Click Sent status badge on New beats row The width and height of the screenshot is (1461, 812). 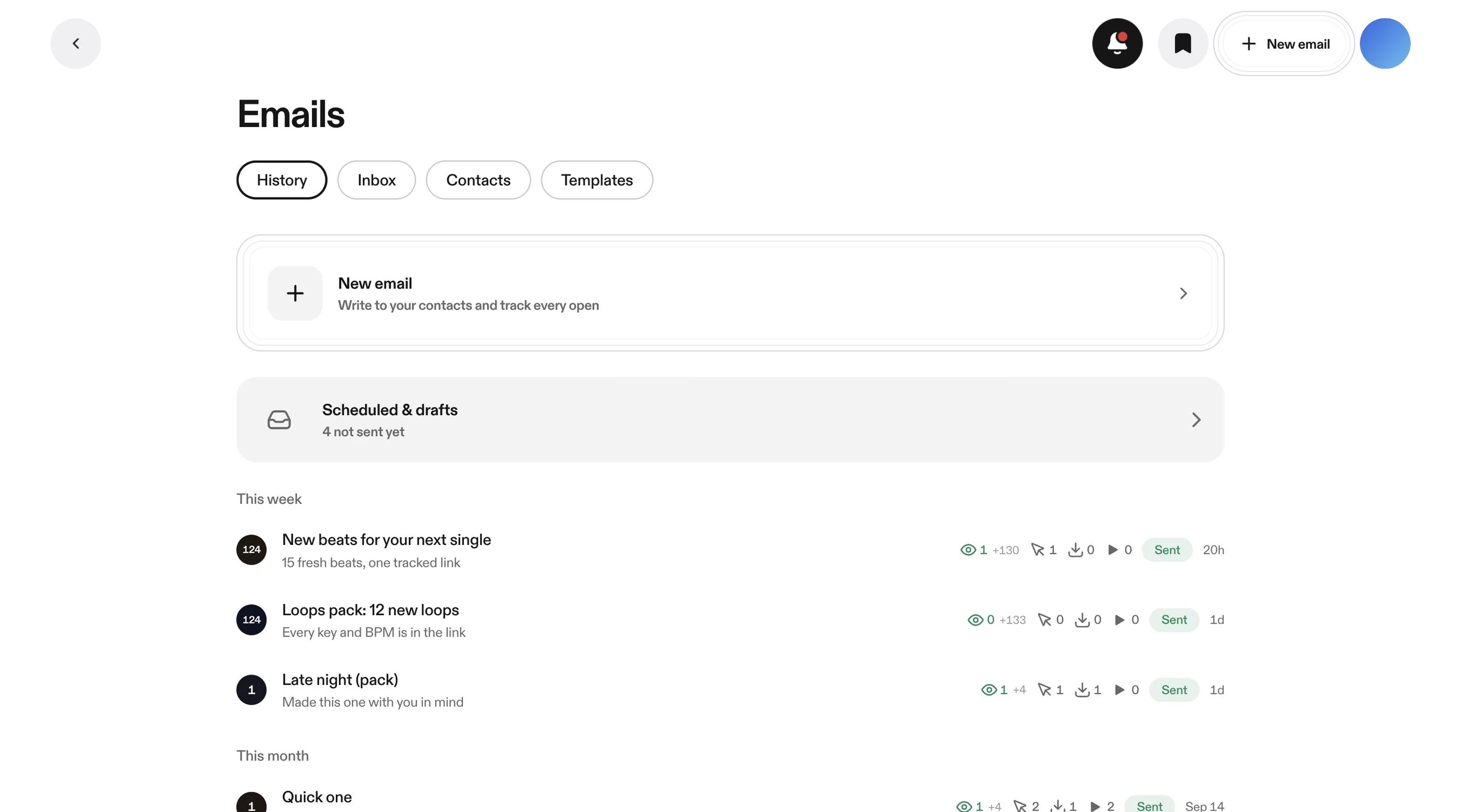[1167, 550]
